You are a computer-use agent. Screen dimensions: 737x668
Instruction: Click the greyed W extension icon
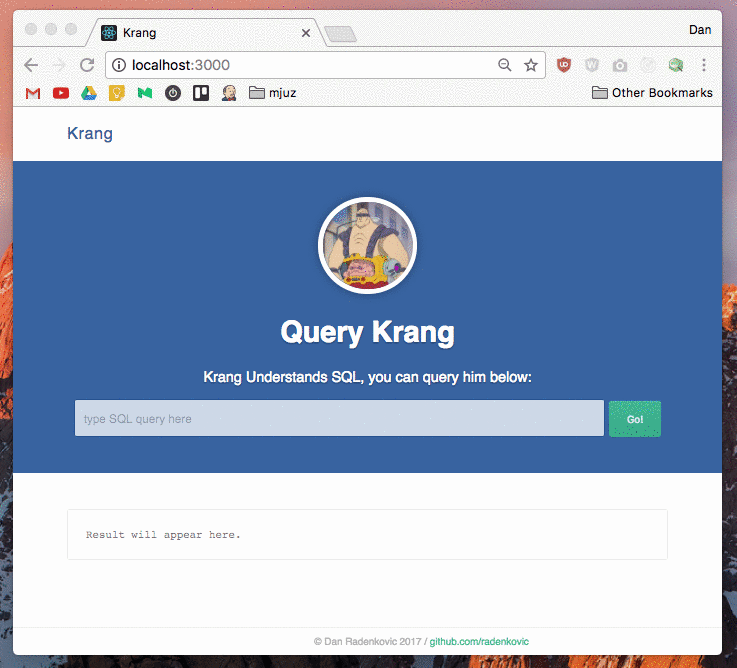click(x=592, y=65)
